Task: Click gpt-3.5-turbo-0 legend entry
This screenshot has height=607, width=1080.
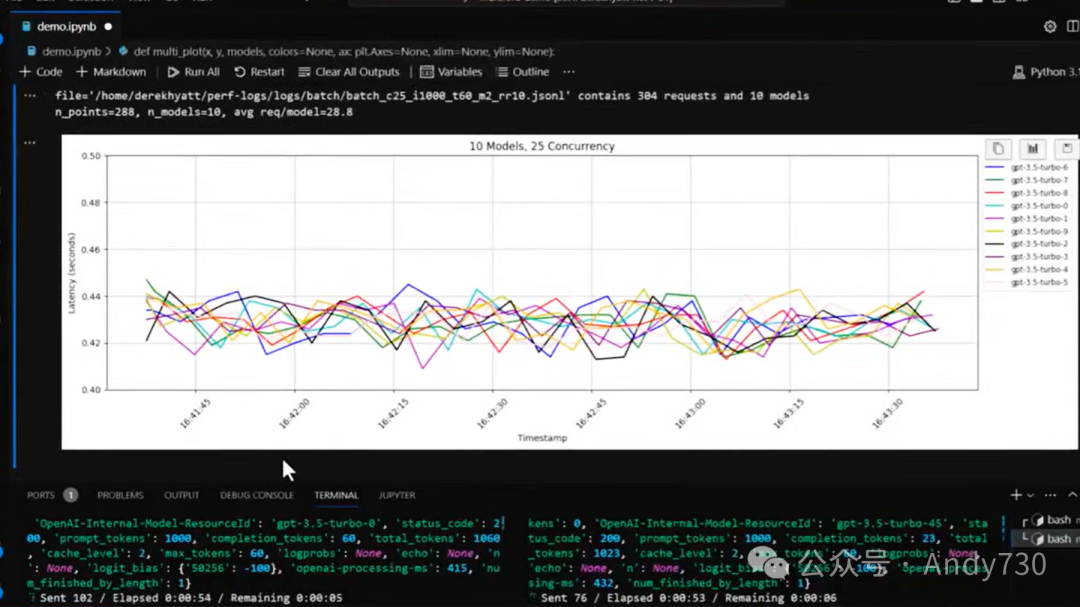Action: (x=1026, y=205)
